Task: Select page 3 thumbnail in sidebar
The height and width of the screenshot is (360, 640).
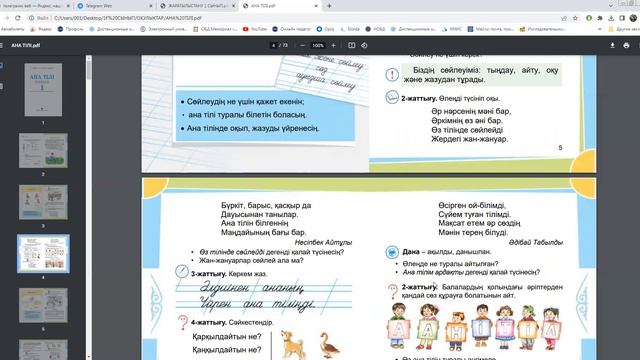Action: 43,202
